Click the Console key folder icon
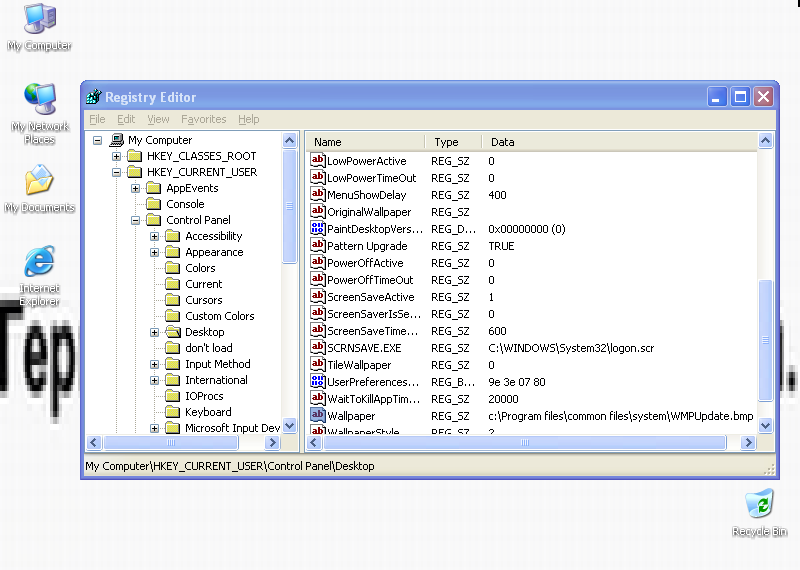This screenshot has width=800, height=570. (x=154, y=204)
